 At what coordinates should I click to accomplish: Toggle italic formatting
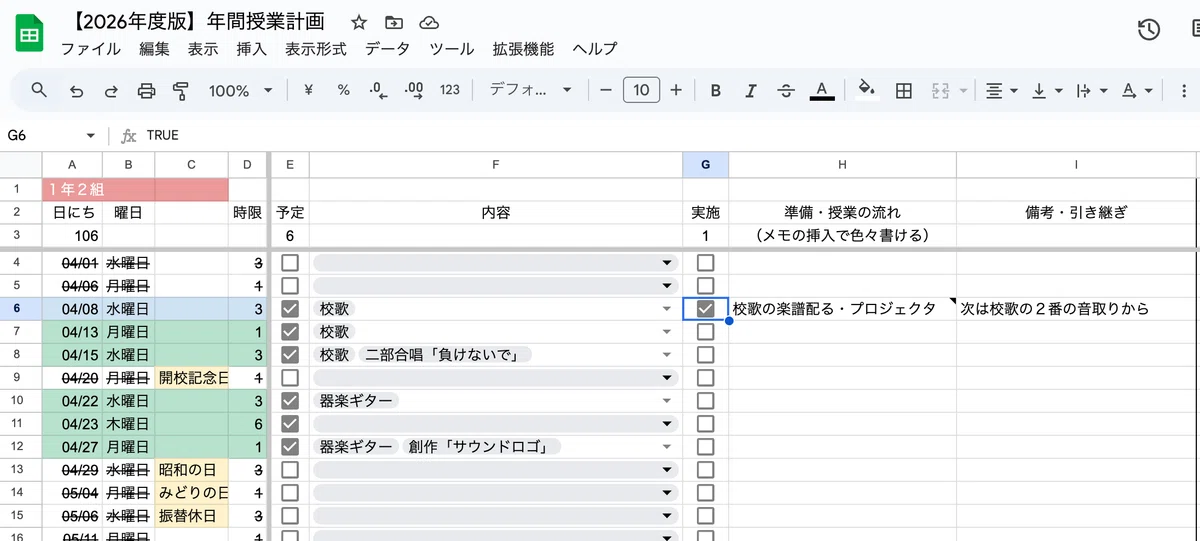point(751,91)
